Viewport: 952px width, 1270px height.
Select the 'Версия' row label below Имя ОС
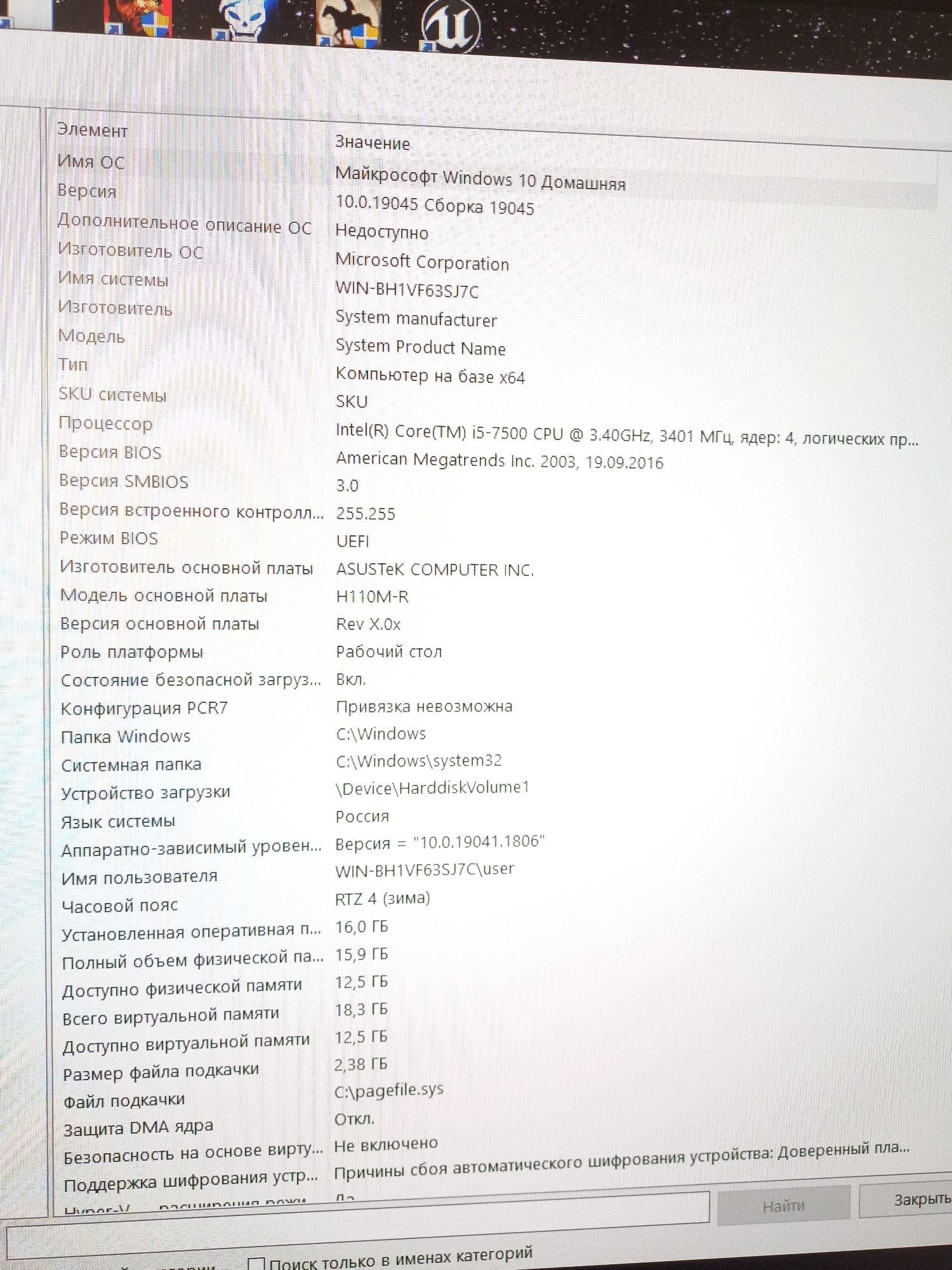point(87,190)
